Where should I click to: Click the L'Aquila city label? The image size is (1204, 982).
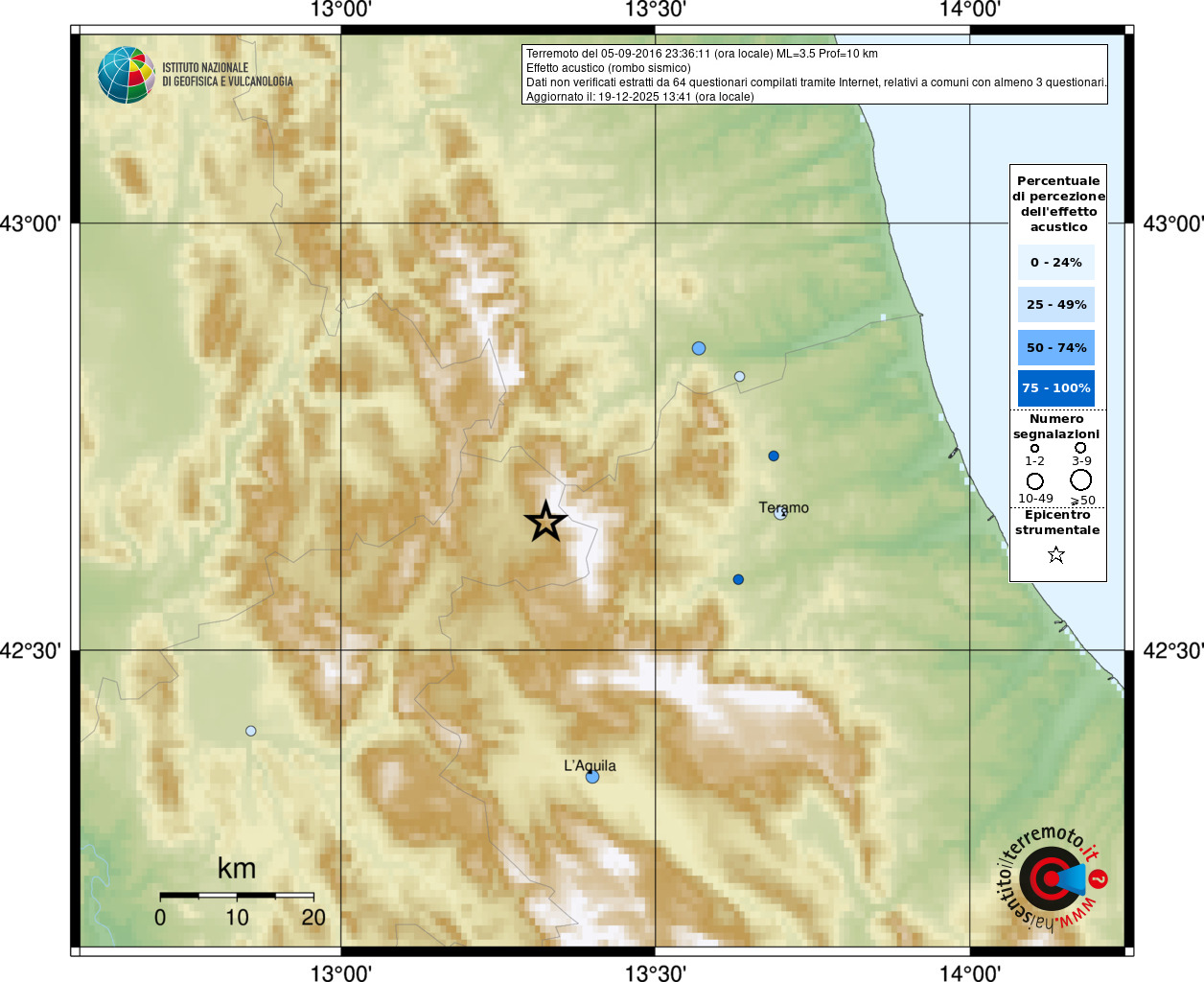click(590, 765)
